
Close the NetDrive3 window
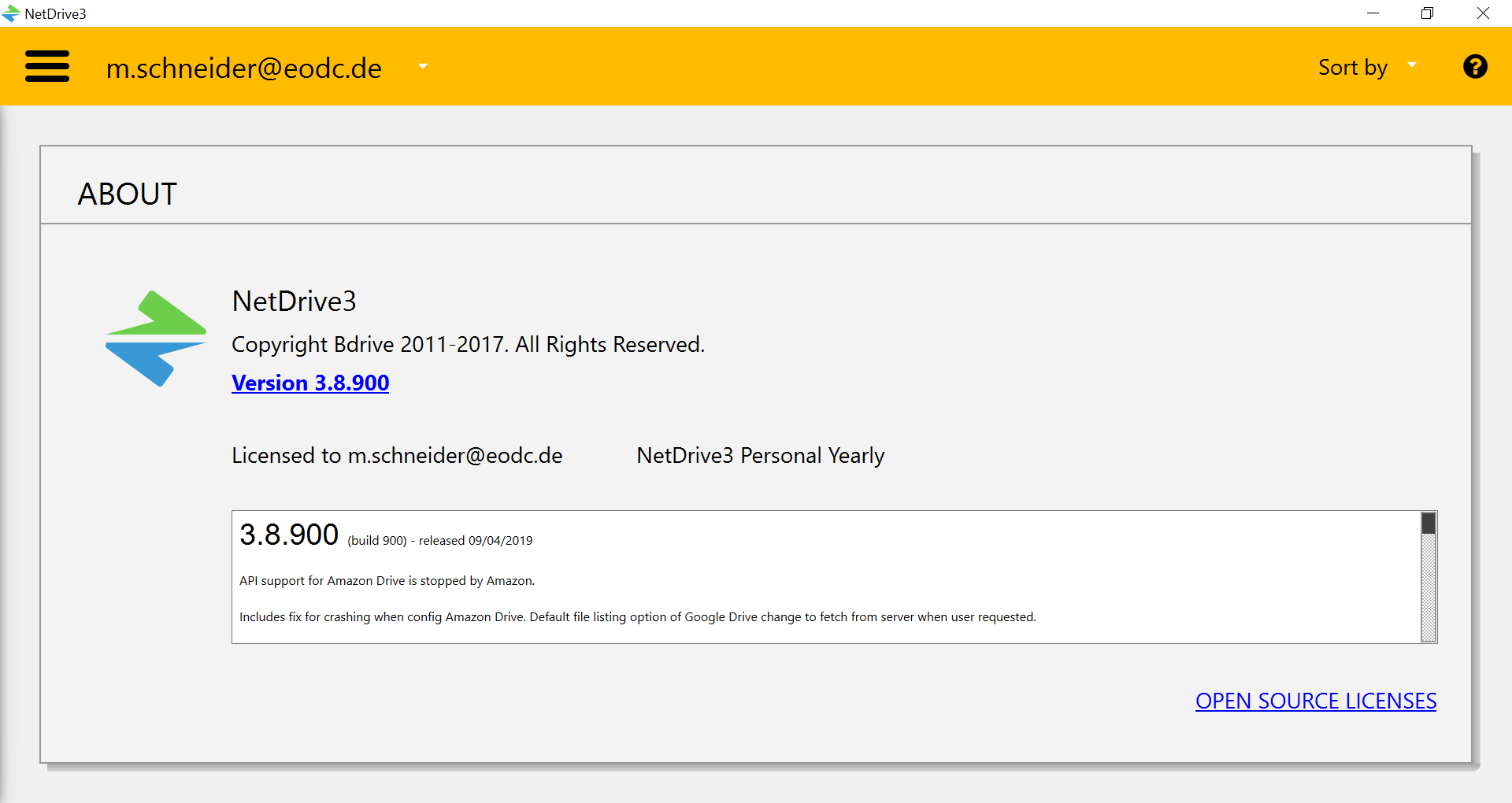point(1483,13)
